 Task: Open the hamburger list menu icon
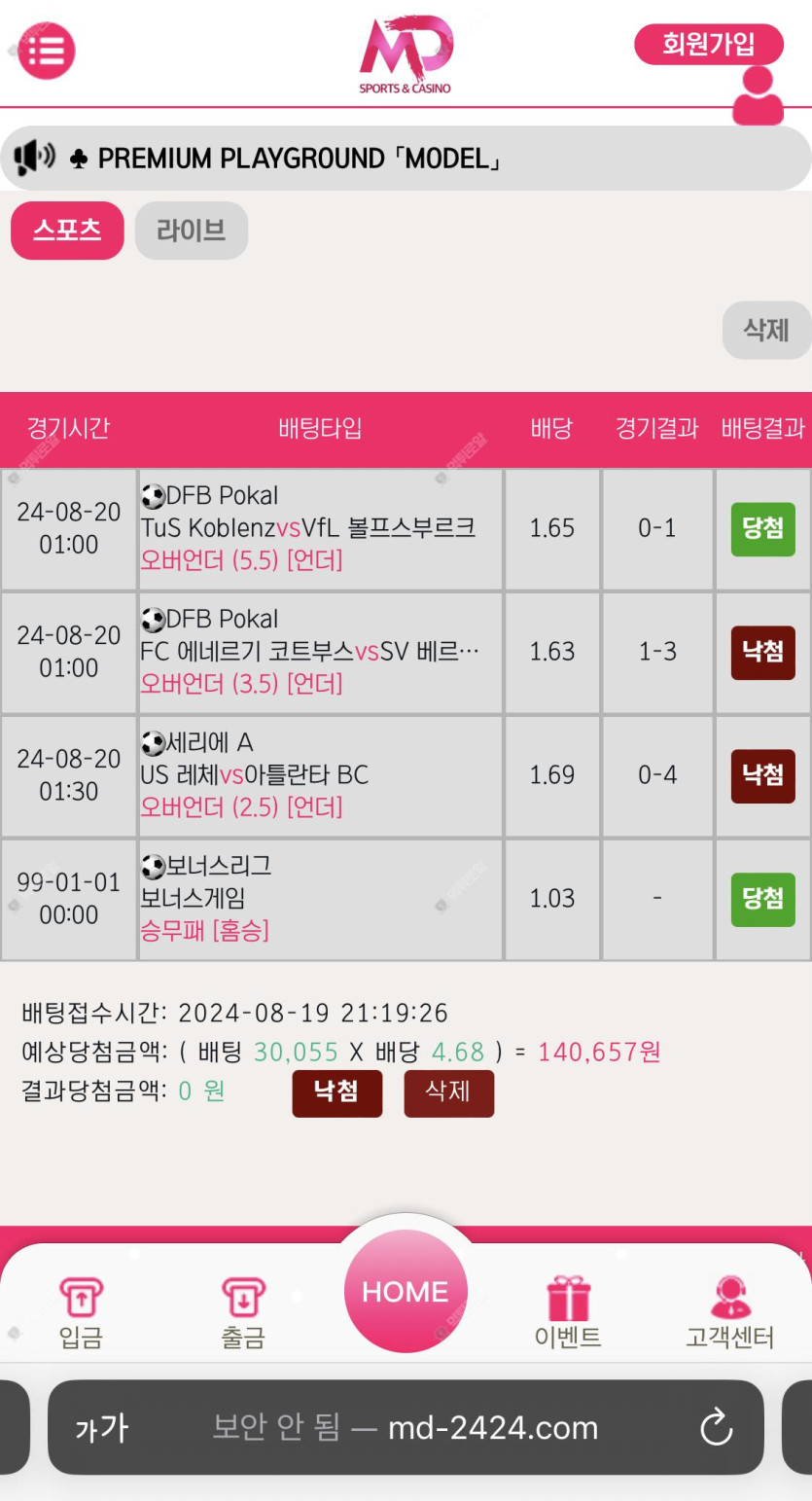click(x=47, y=51)
